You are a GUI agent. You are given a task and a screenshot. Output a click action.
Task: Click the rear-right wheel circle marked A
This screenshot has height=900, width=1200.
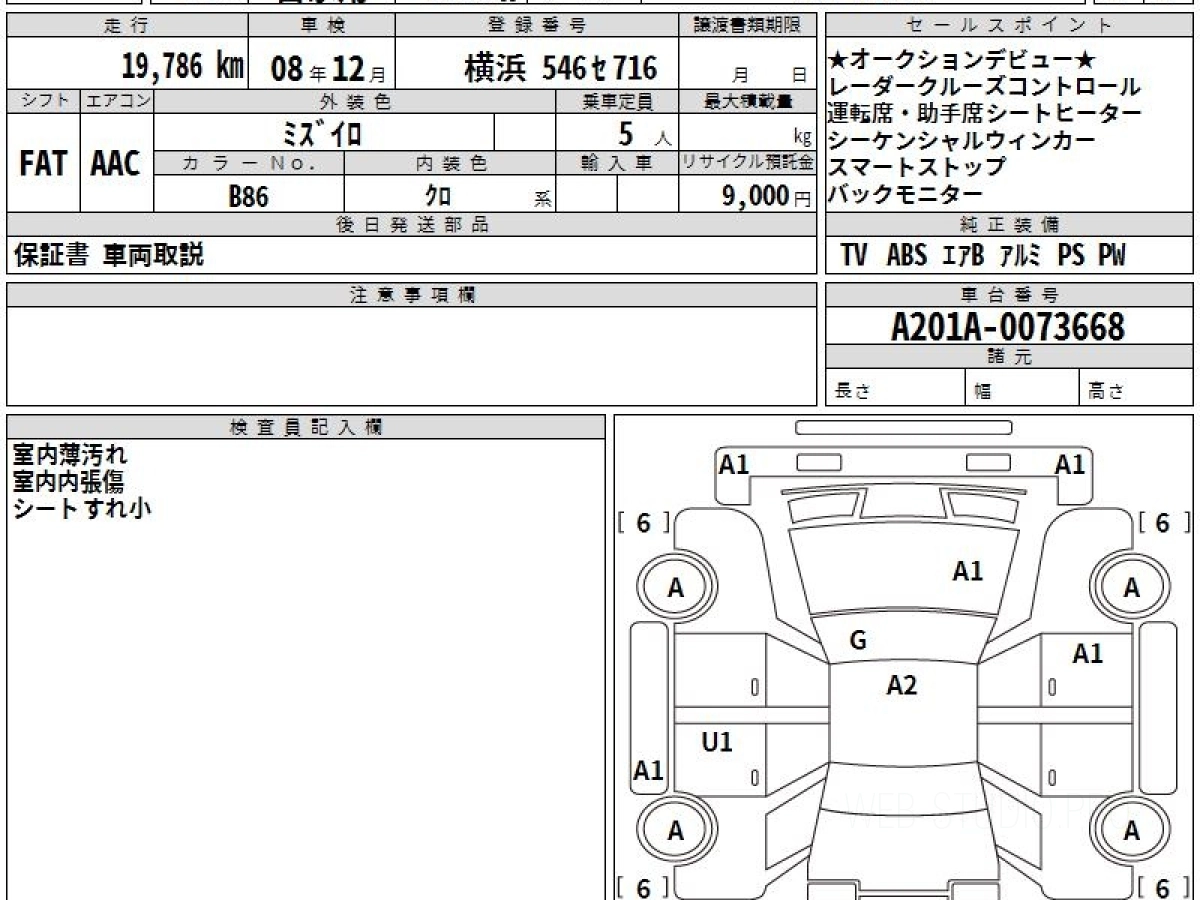(x=1131, y=830)
